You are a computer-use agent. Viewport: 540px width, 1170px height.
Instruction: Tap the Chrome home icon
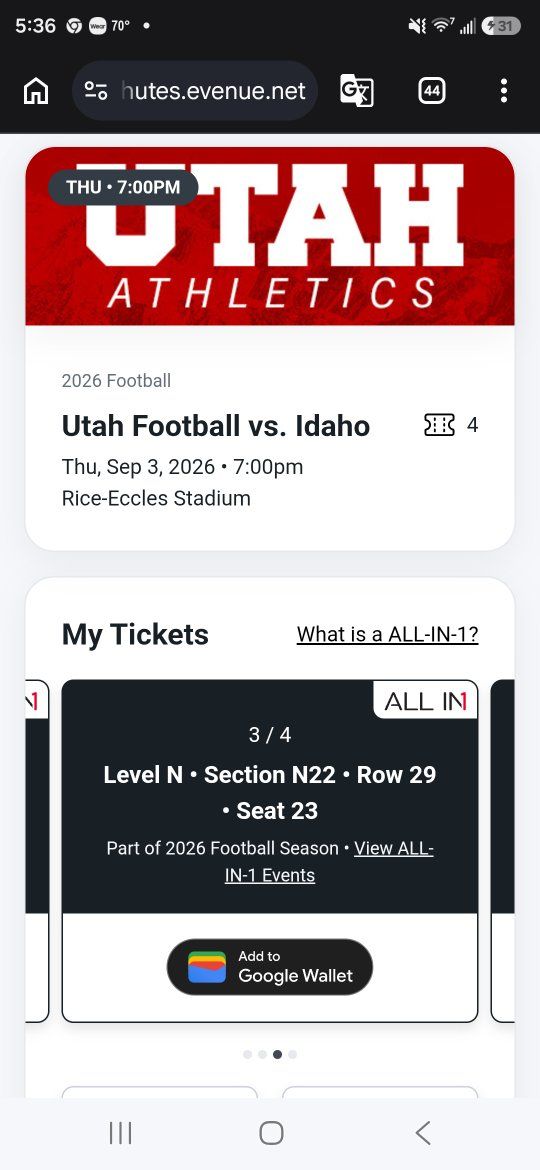tap(36, 91)
